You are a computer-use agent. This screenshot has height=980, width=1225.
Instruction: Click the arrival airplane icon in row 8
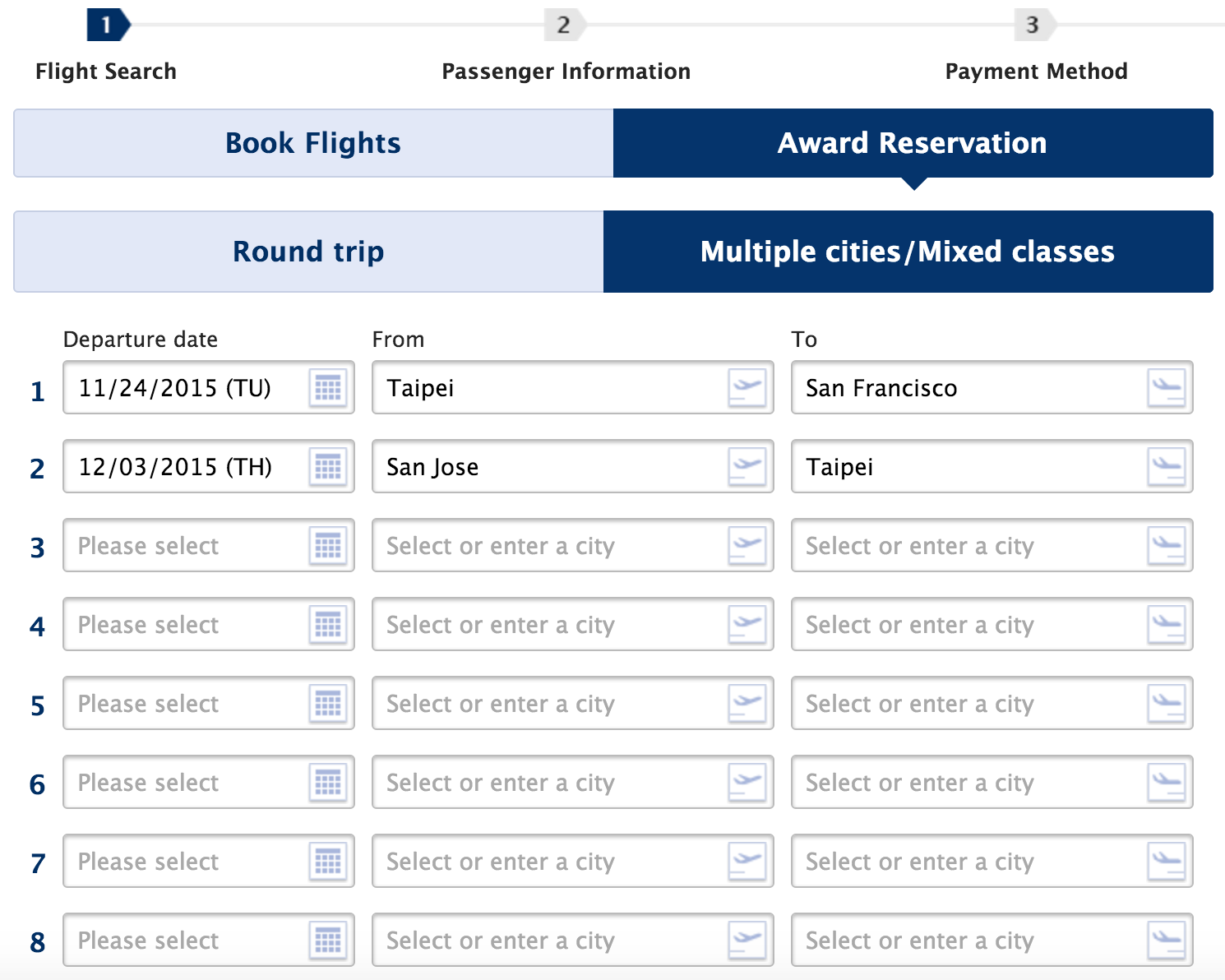(1167, 940)
